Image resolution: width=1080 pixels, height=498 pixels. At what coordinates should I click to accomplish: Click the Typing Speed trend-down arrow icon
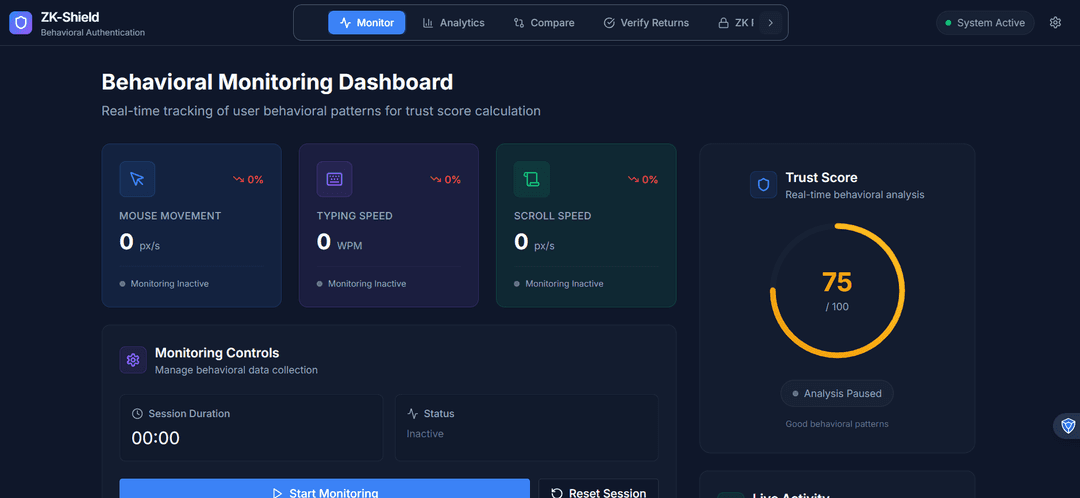click(436, 179)
